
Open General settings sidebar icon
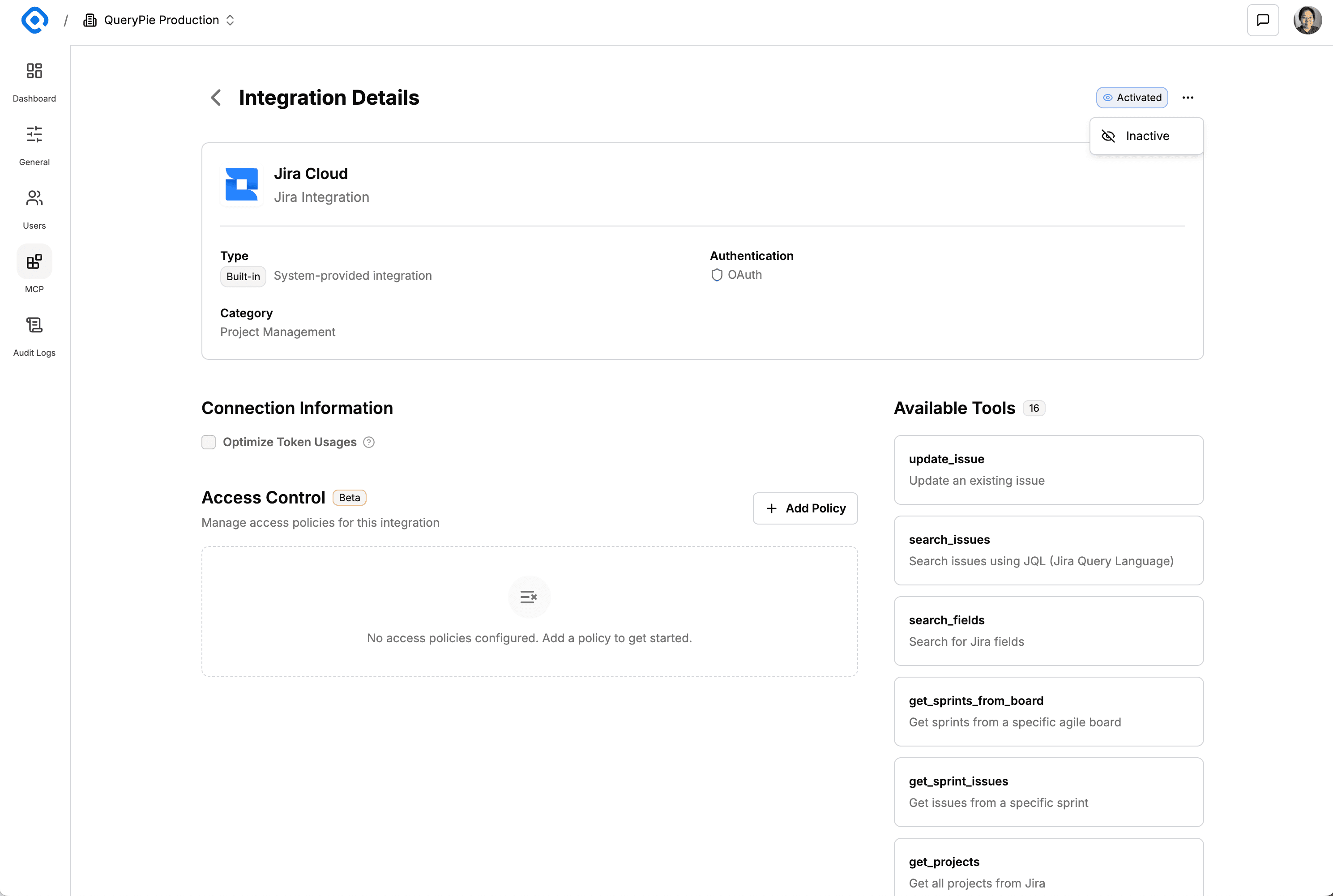[x=34, y=134]
